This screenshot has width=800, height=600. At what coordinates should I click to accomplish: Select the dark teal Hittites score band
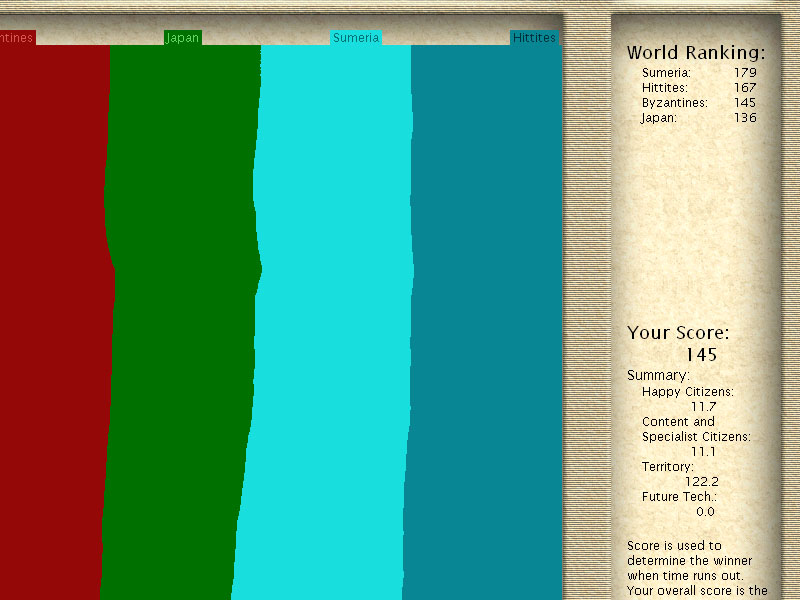click(485, 320)
